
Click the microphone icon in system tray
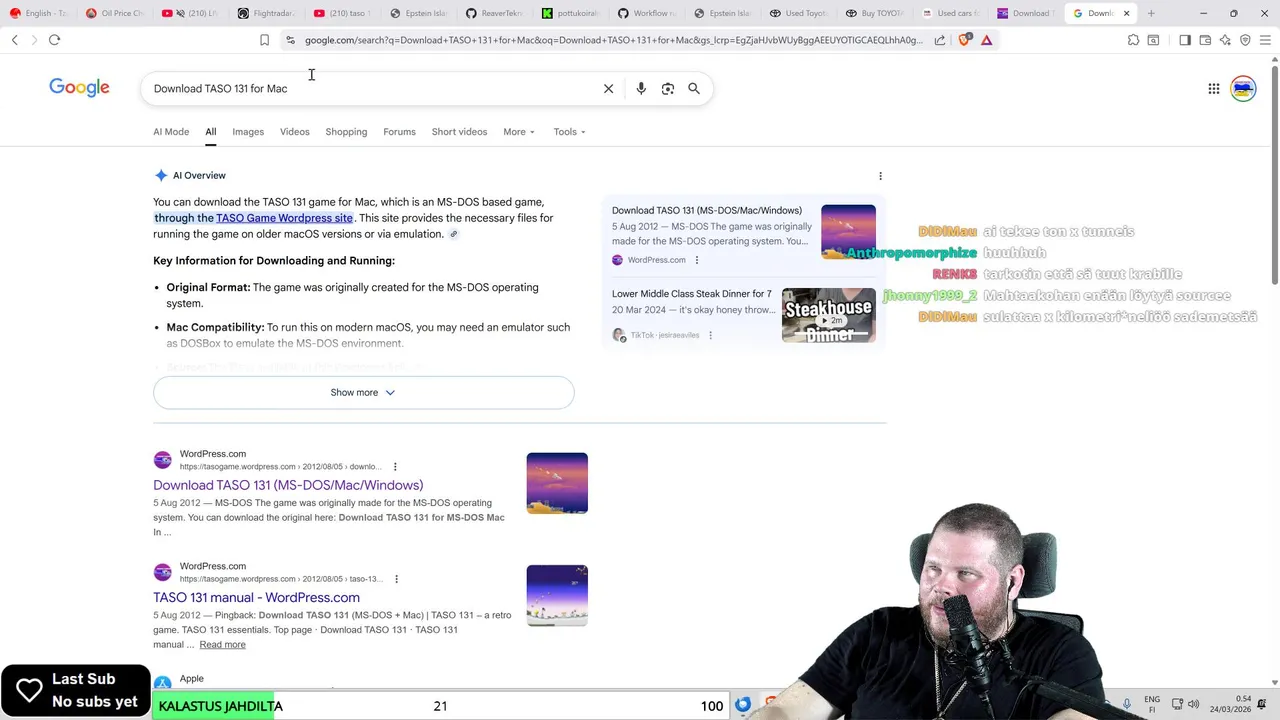[1127, 705]
